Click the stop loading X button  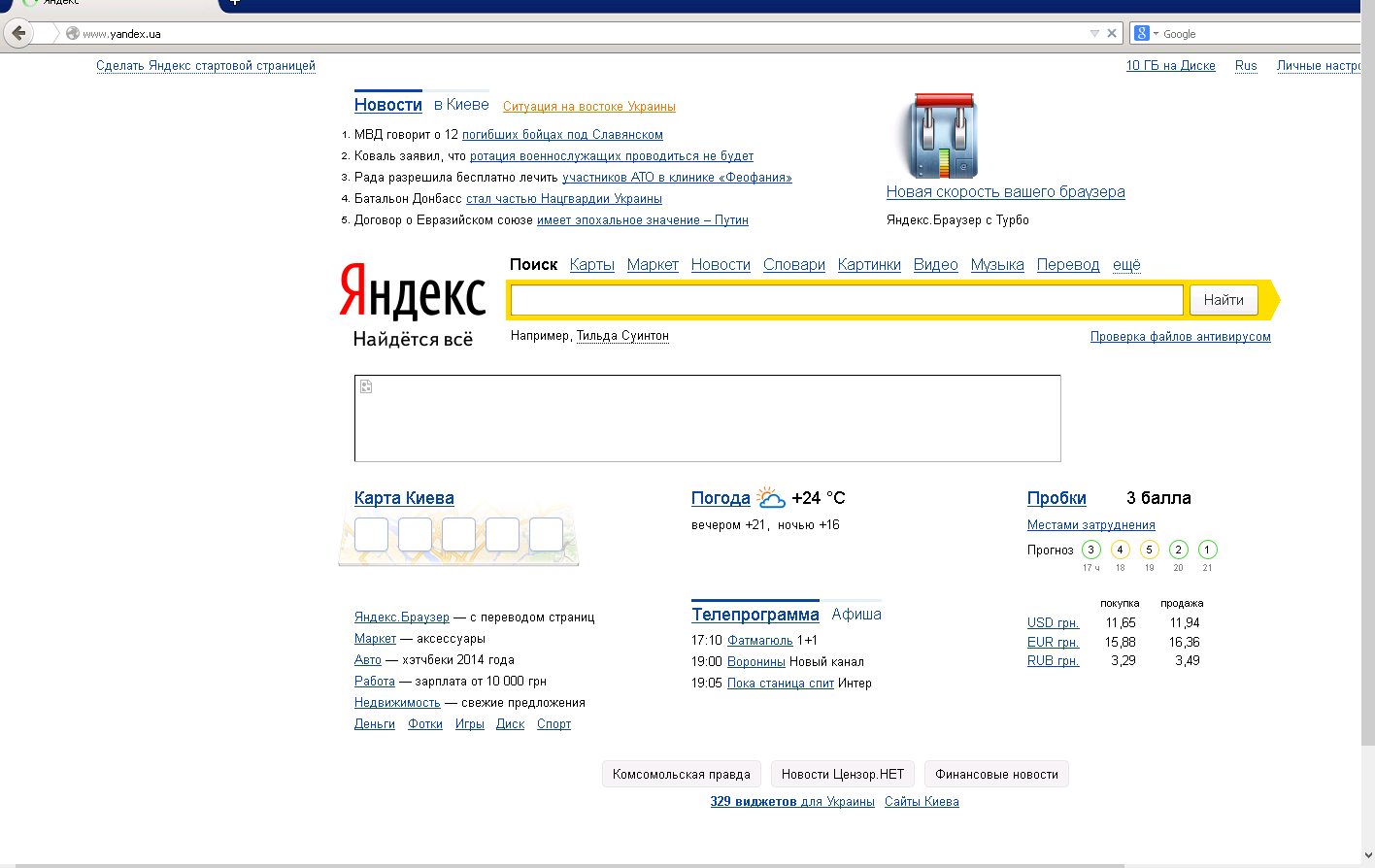(1112, 33)
